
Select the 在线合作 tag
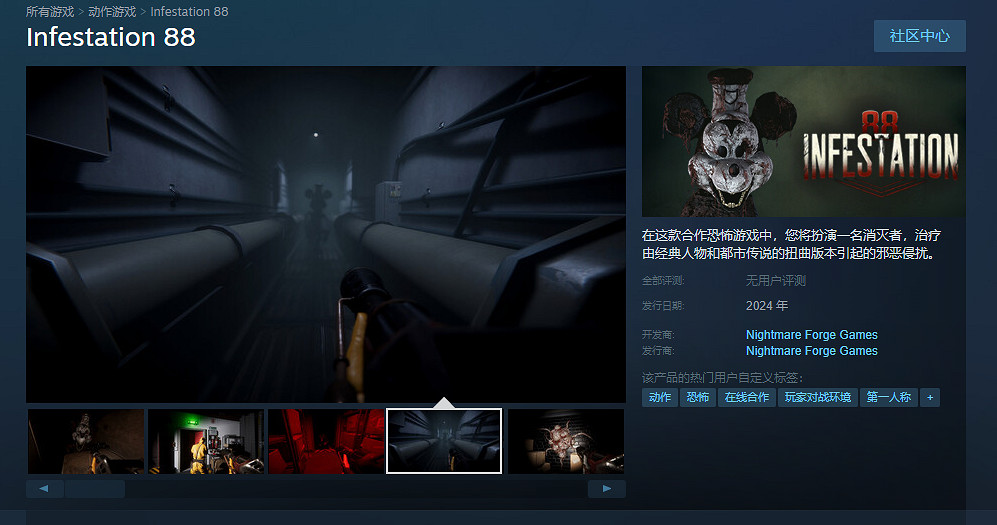click(x=747, y=397)
